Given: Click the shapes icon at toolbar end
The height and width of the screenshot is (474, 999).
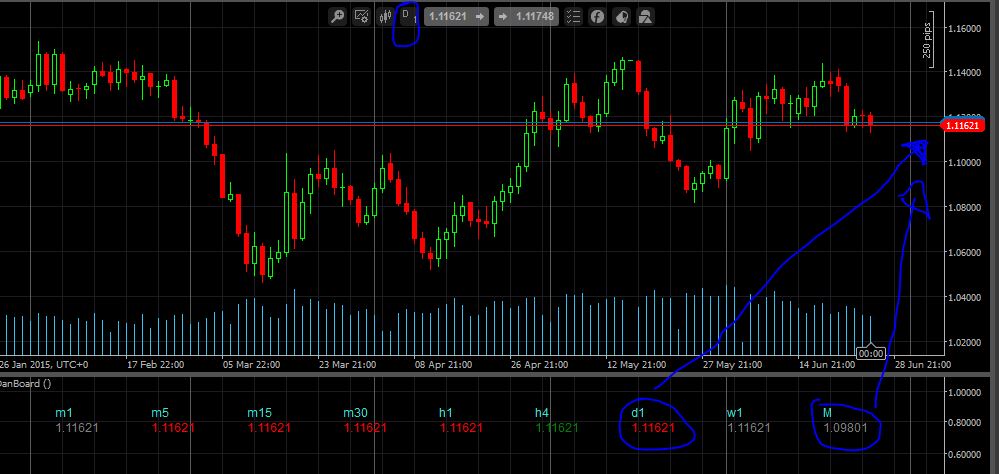Looking at the screenshot, I should point(646,16).
